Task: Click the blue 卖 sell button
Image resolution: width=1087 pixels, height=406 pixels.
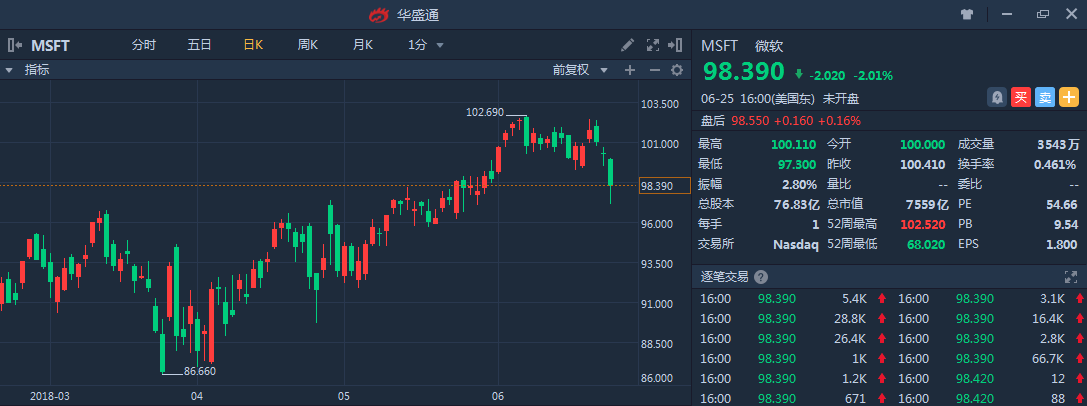Action: 1045,98
